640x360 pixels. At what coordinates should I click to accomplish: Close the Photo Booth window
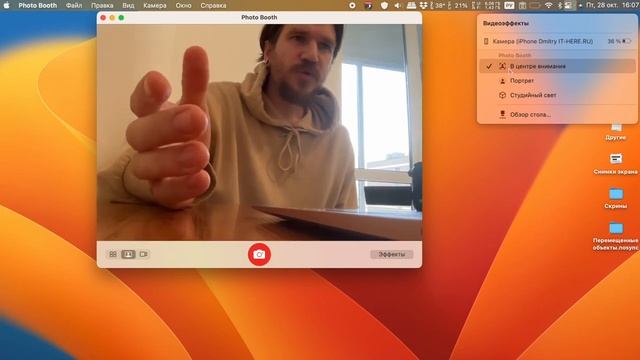[x=103, y=18]
